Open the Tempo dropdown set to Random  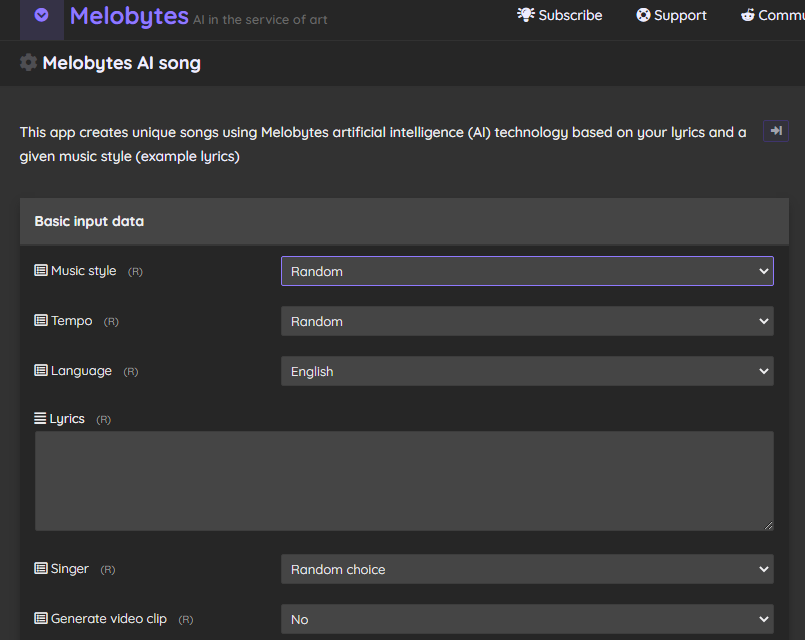click(x=527, y=321)
